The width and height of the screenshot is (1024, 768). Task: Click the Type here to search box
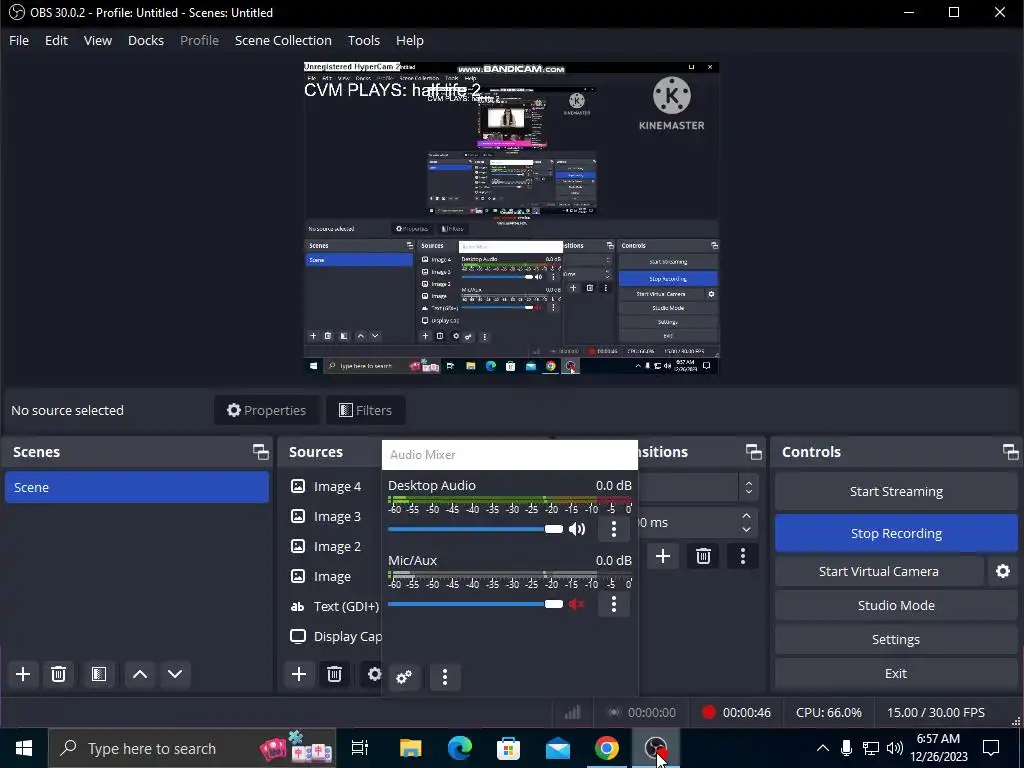pyautogui.click(x=192, y=748)
